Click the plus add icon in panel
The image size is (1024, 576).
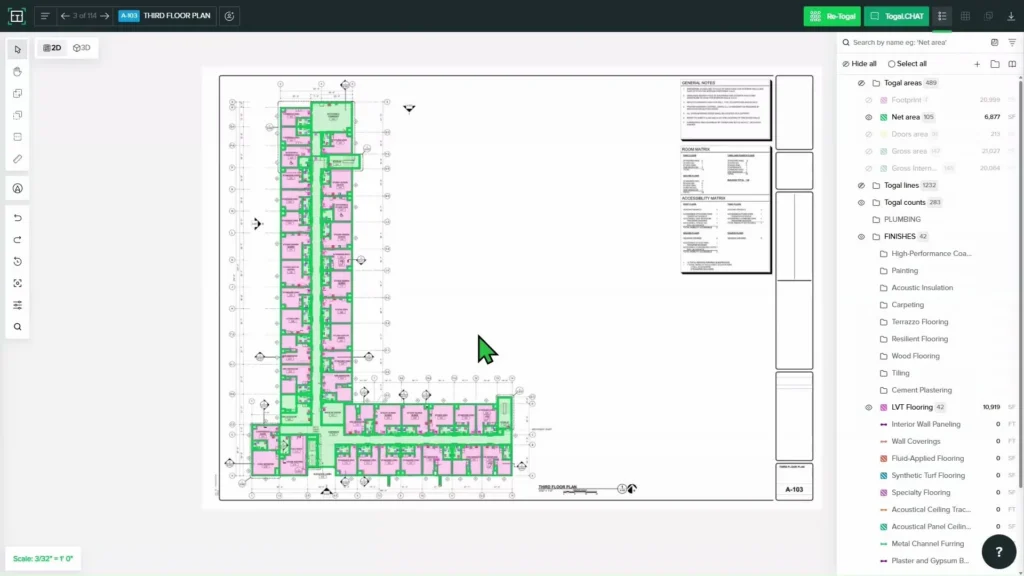point(977,64)
